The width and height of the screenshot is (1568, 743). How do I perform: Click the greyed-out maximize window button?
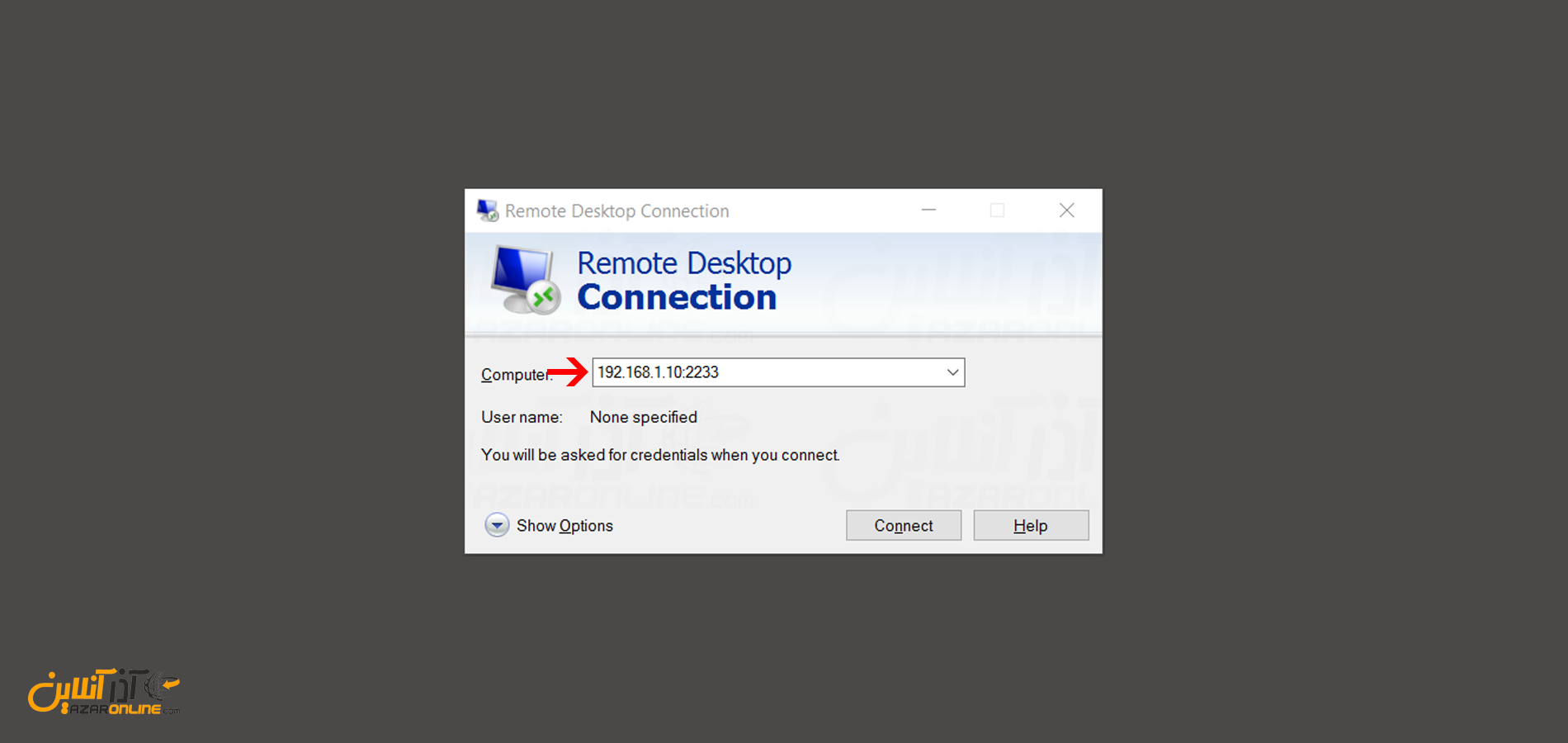click(997, 211)
